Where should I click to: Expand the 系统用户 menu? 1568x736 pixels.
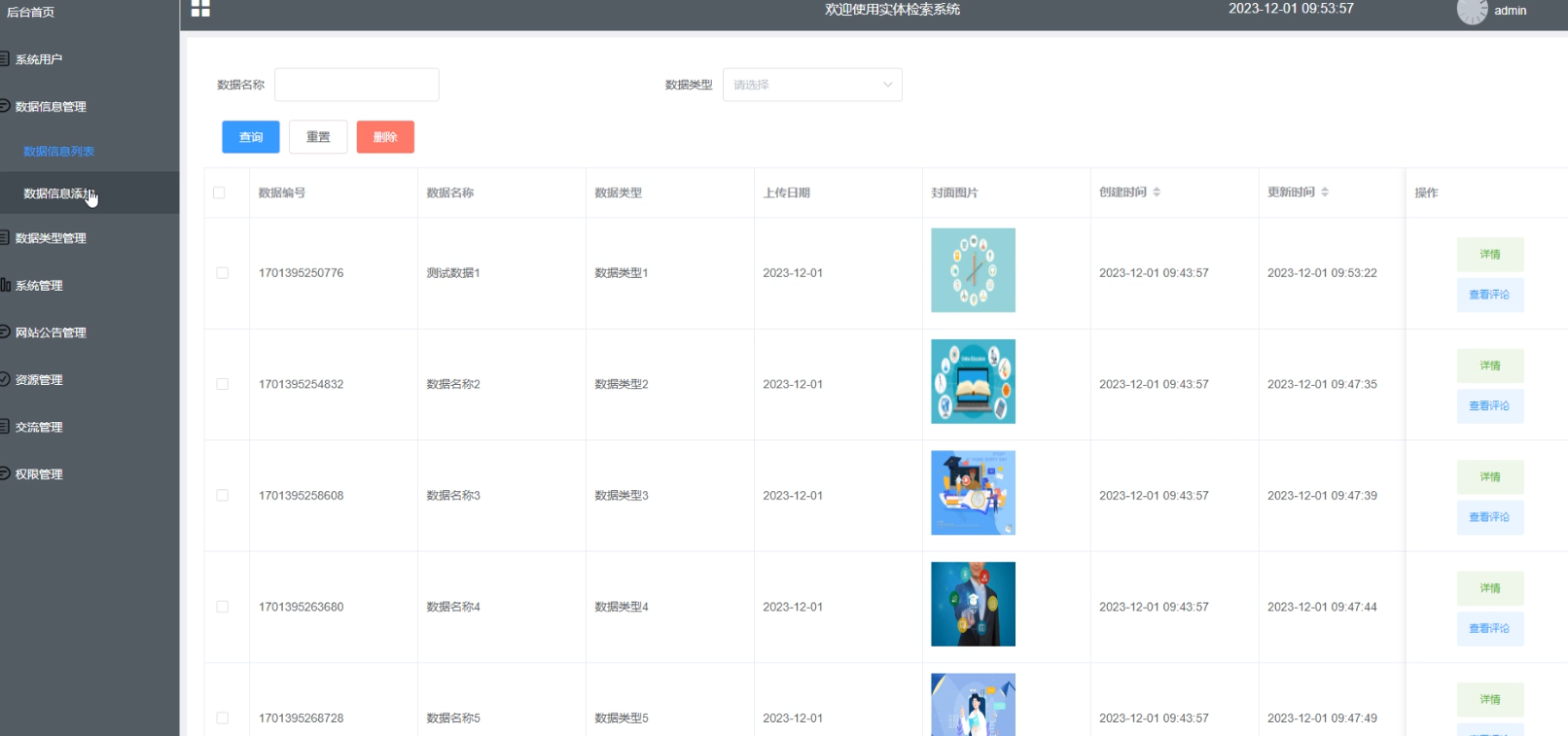click(89, 59)
